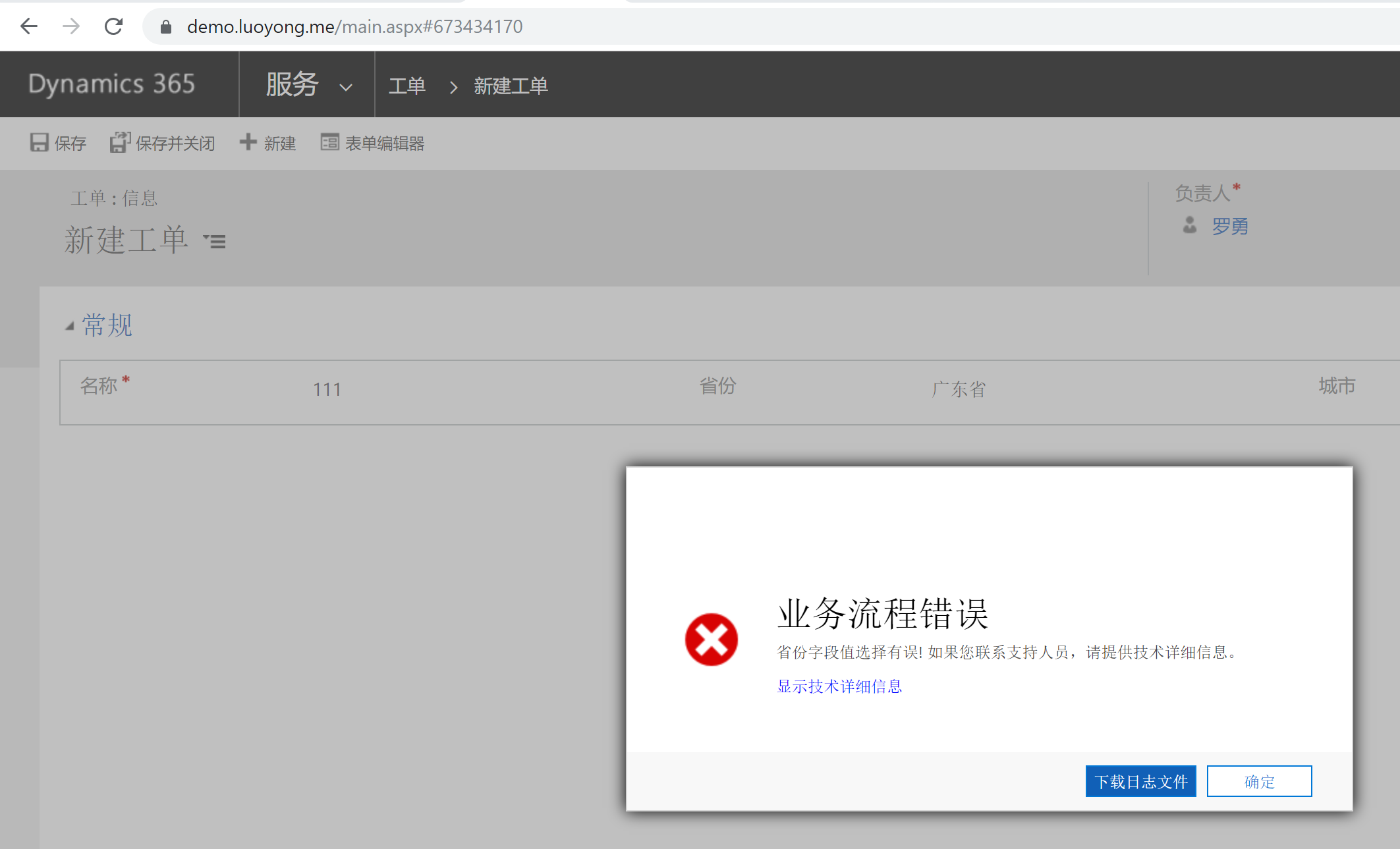
Task: Click the browser back arrow
Action: click(x=29, y=26)
